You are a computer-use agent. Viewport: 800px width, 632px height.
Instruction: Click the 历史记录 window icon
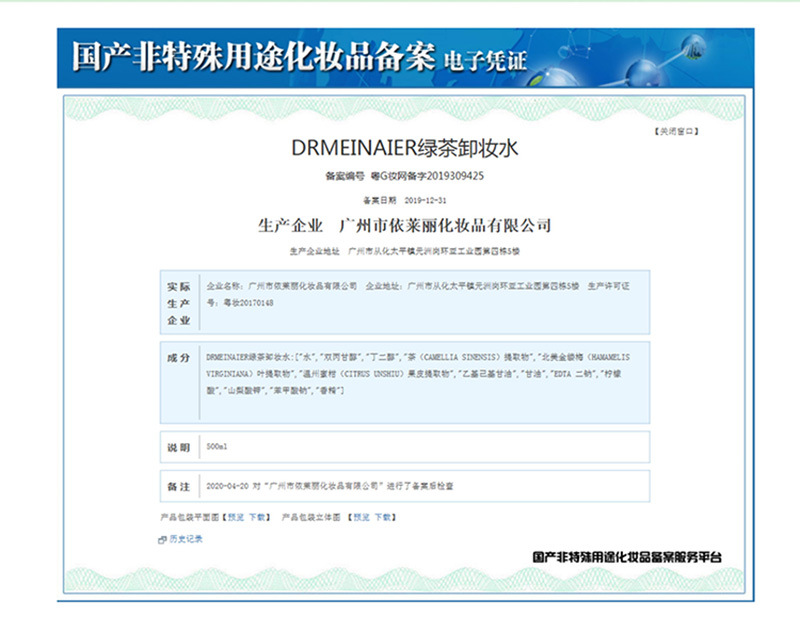162,539
